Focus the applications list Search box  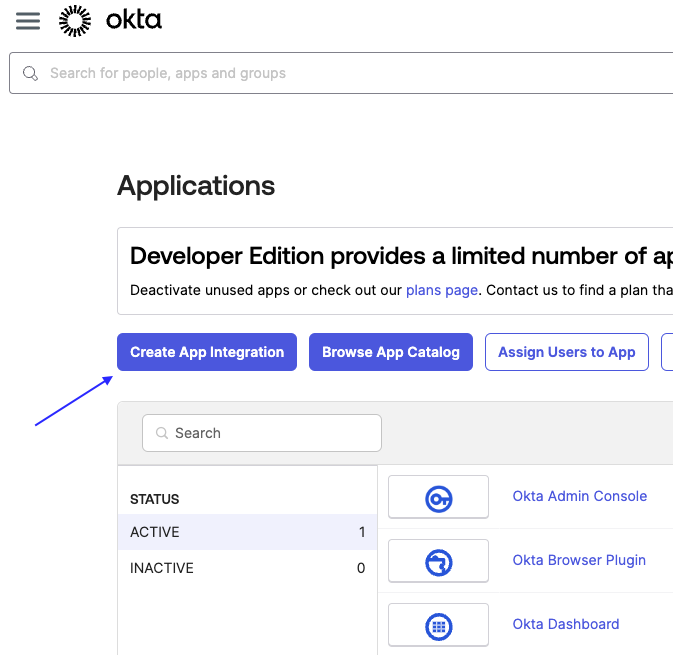point(270,433)
